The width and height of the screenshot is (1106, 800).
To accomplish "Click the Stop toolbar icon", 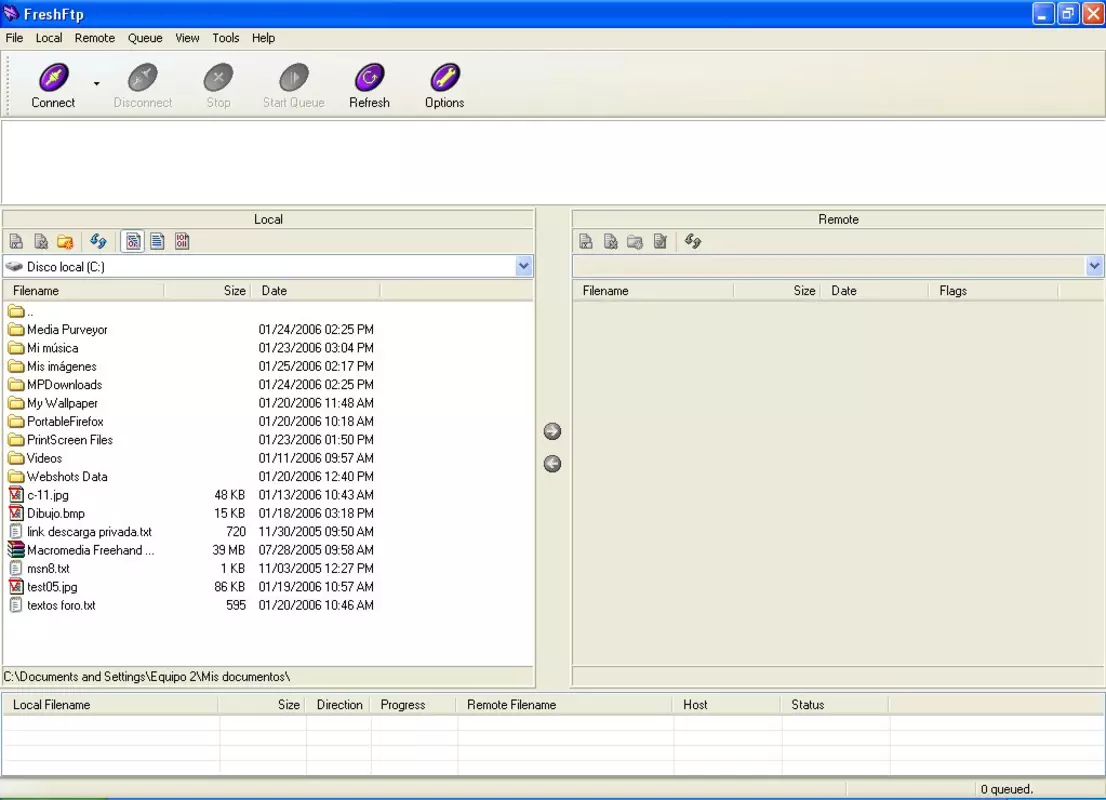I will [x=218, y=85].
